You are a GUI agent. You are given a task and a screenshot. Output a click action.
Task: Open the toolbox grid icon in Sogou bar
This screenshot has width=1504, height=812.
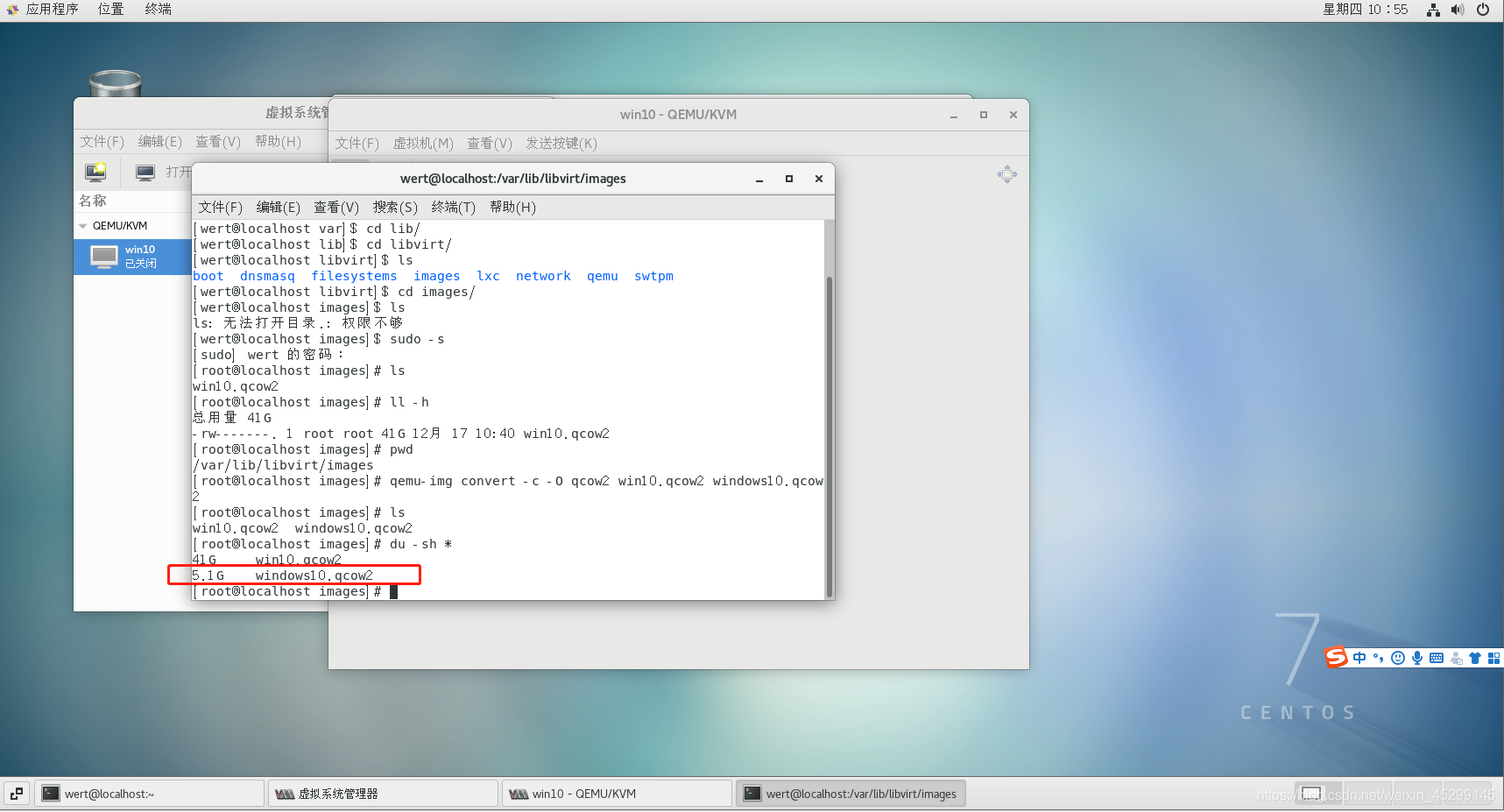point(1494,658)
